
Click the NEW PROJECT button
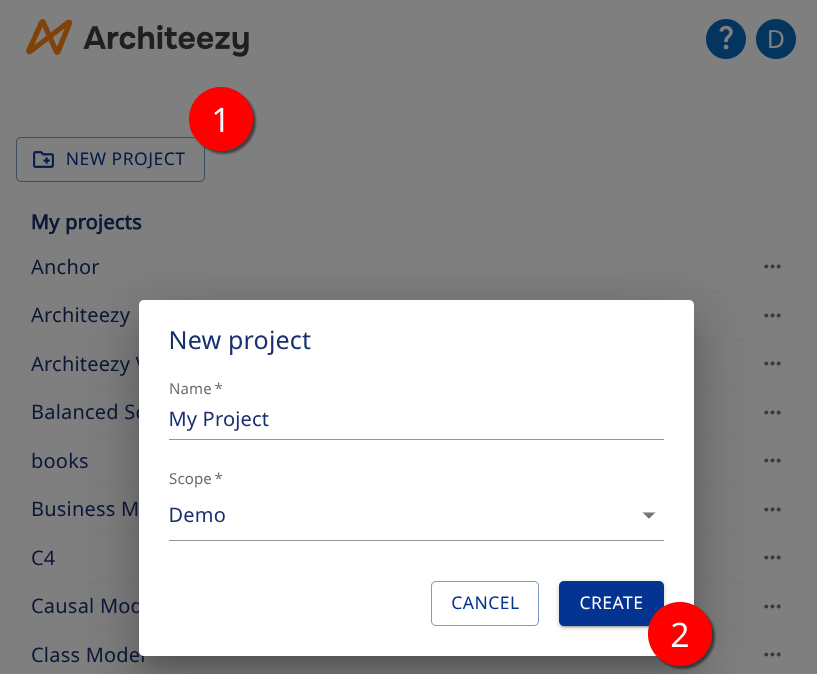110,158
